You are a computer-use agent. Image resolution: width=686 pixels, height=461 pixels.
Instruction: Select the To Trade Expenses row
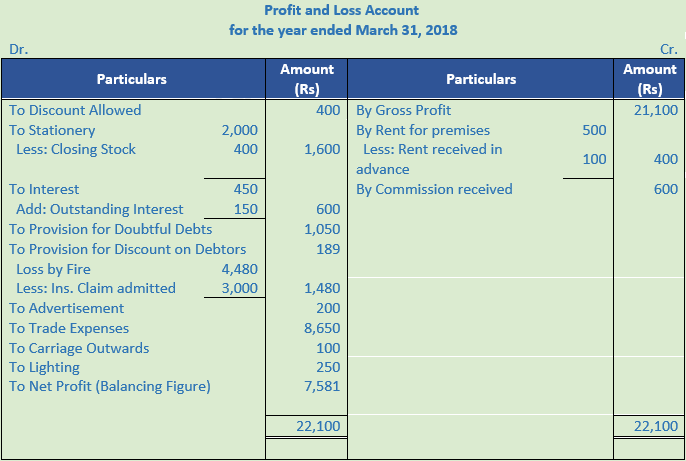(69, 328)
